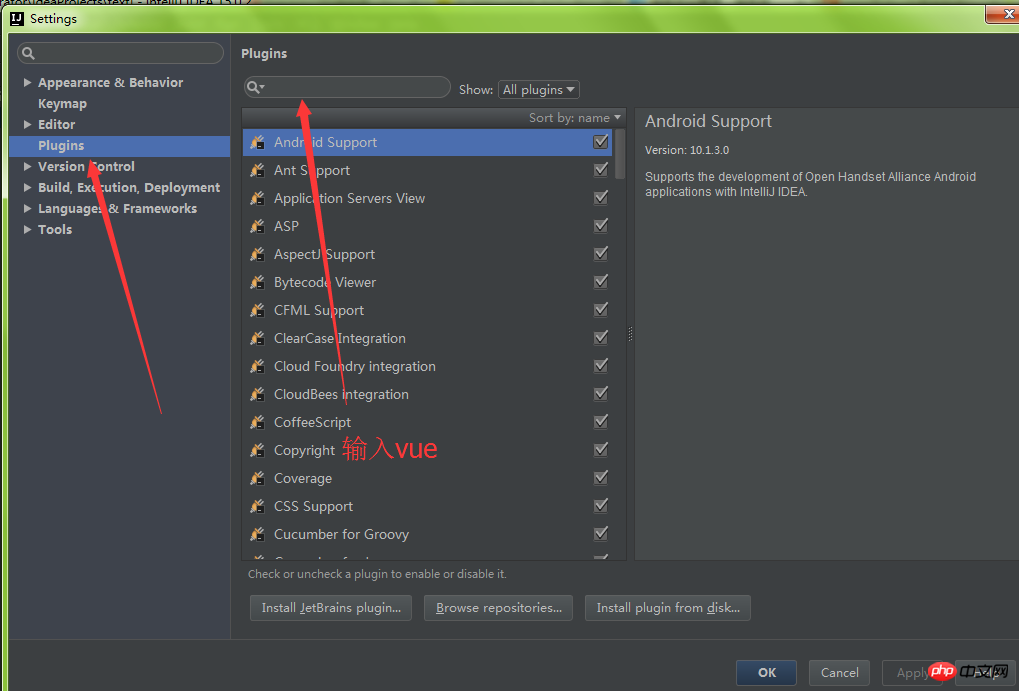Uncheck the Copyright plugin checkbox
This screenshot has width=1019, height=691.
click(601, 449)
